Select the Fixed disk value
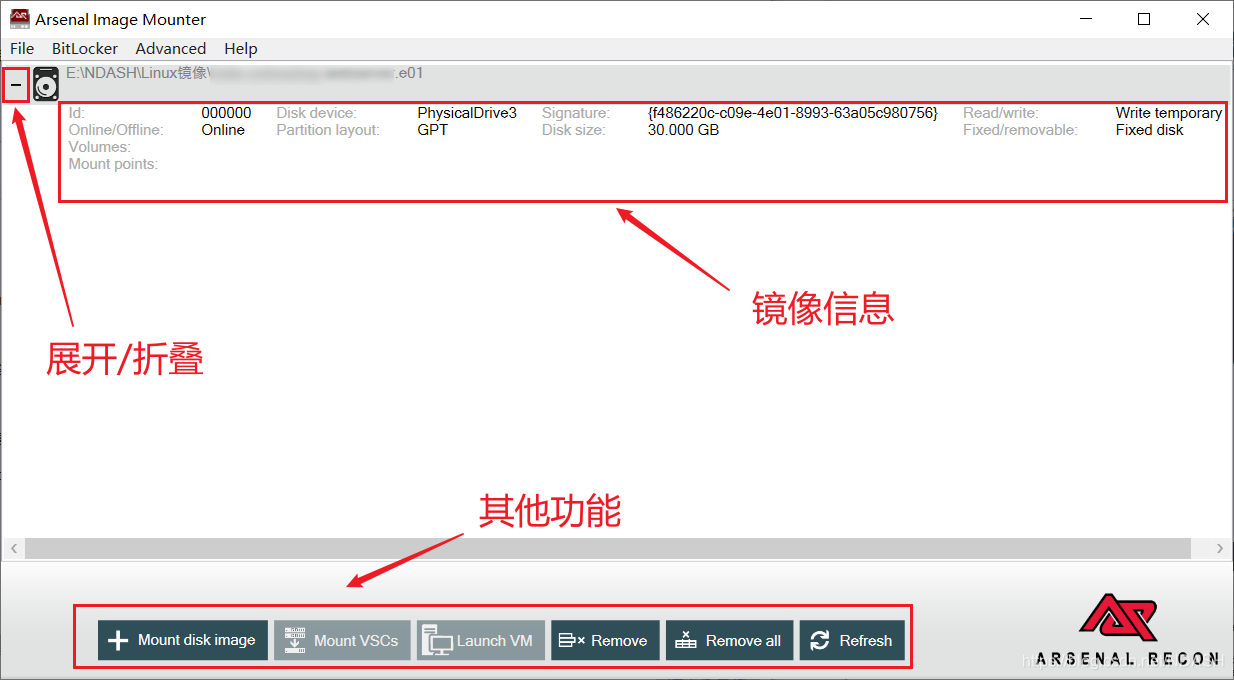This screenshot has width=1234, height=680. 1149,130
